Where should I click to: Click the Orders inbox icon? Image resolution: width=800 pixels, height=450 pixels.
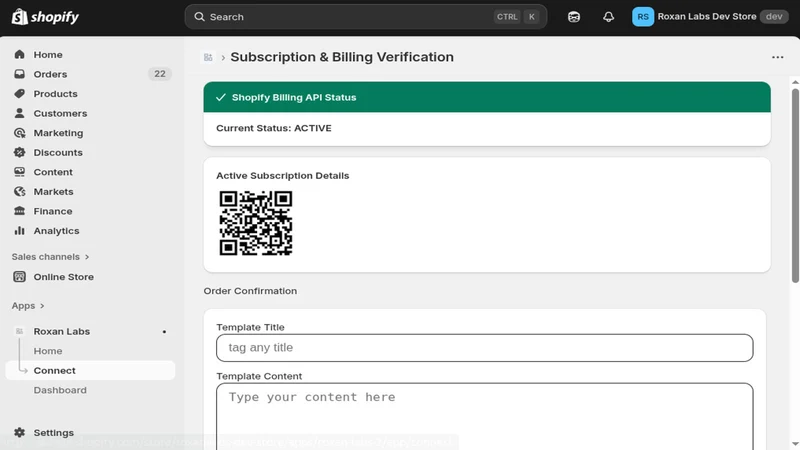click(19, 74)
